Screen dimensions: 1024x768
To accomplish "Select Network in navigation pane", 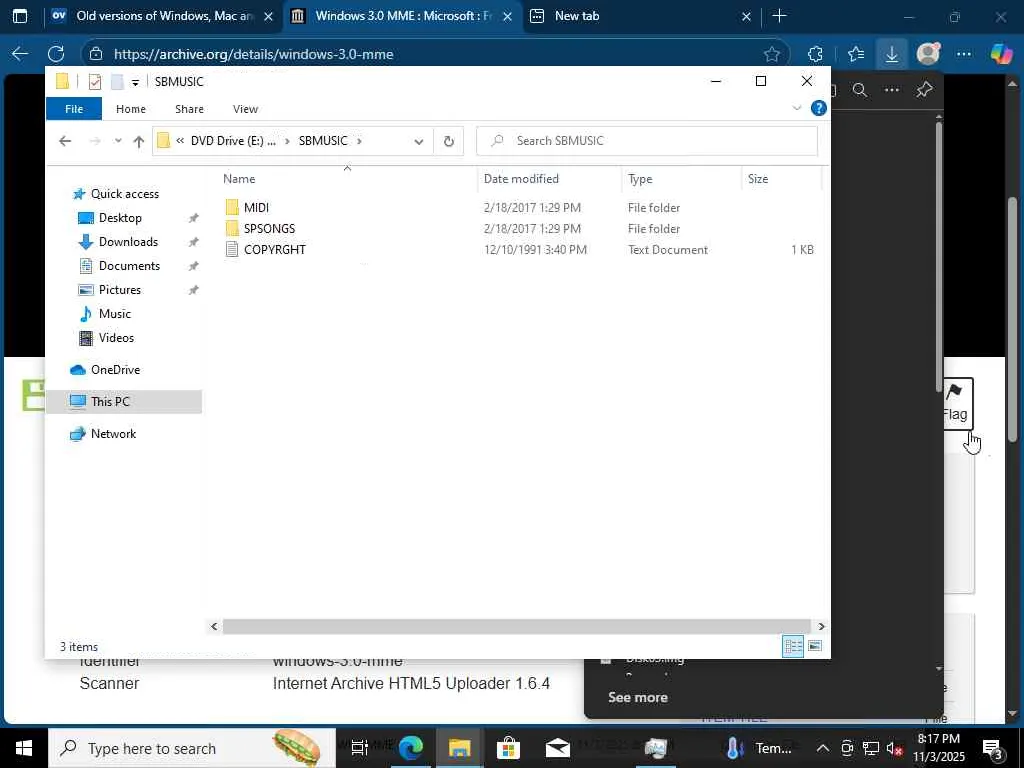I will 113,434.
